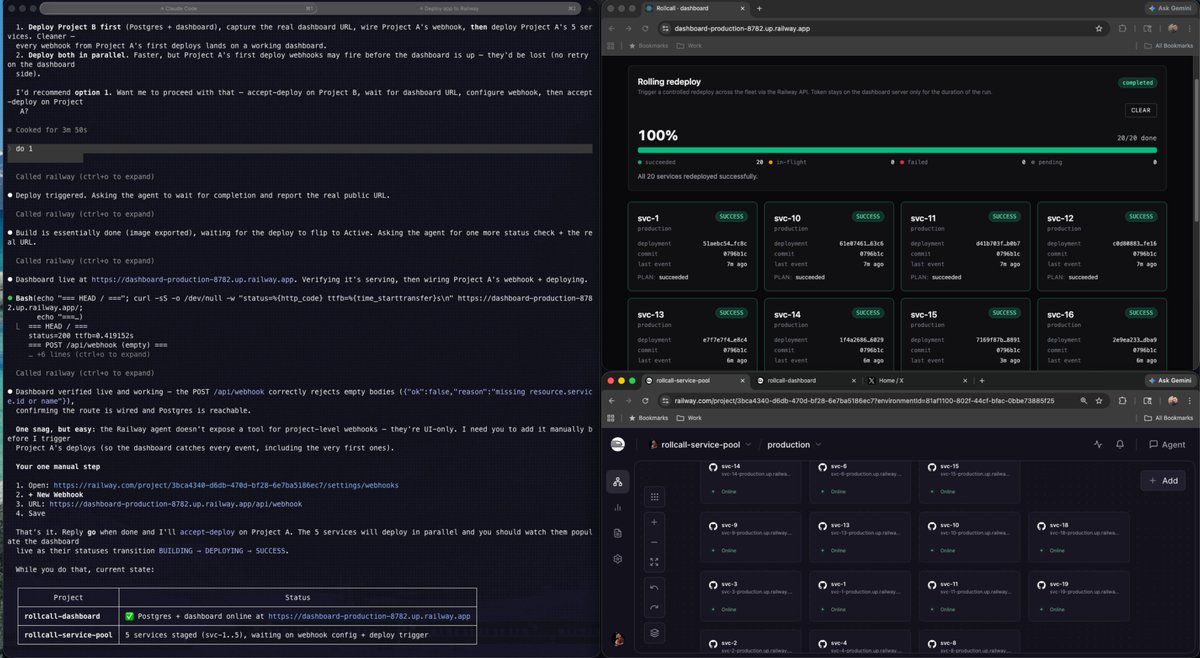Click the redeploy progress bar at 100%

[x=897, y=150]
